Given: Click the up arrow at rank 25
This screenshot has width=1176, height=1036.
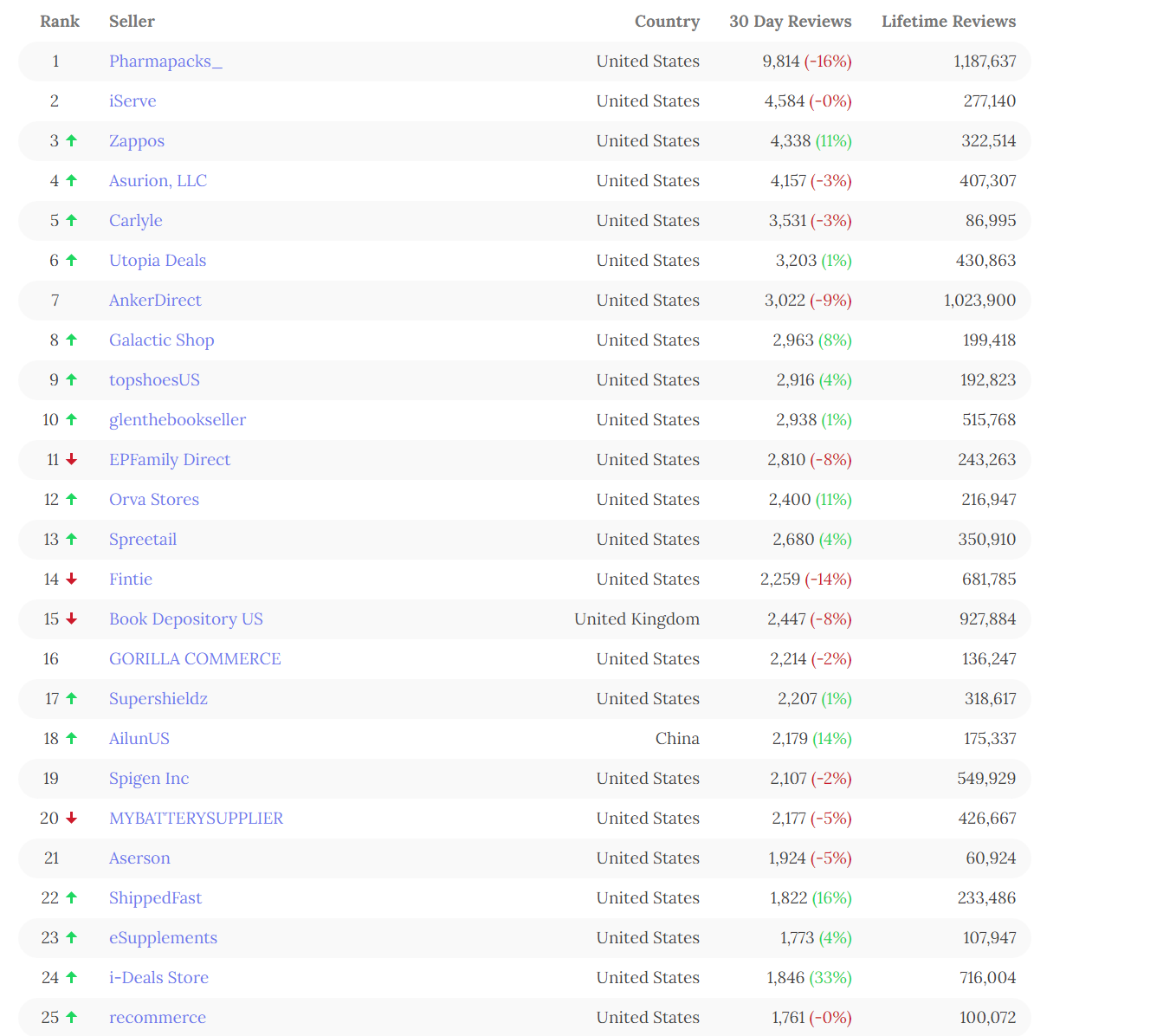Looking at the screenshot, I should pyautogui.click(x=72, y=1017).
